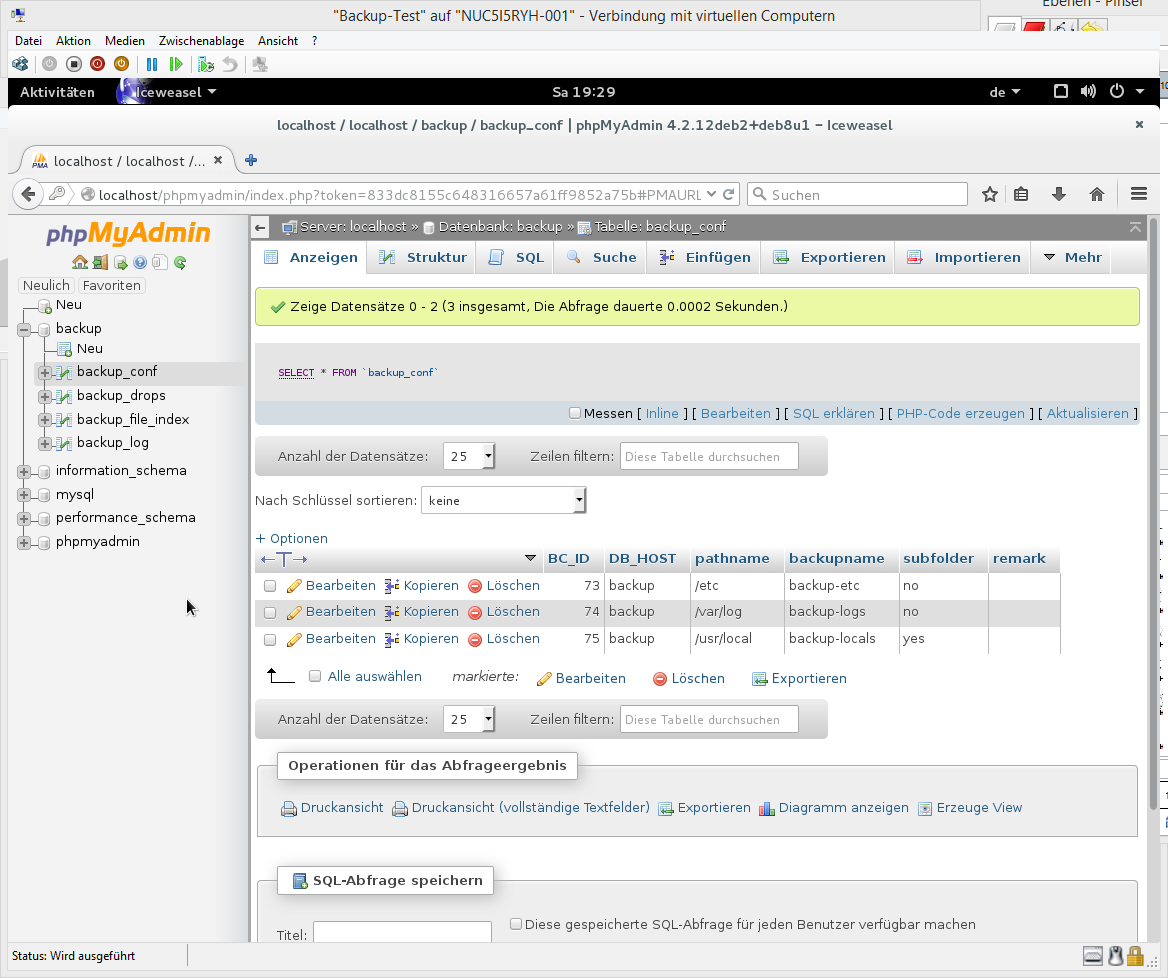The image size is (1168, 978).
Task: Open the GNOME volume indicator
Action: [1088, 92]
